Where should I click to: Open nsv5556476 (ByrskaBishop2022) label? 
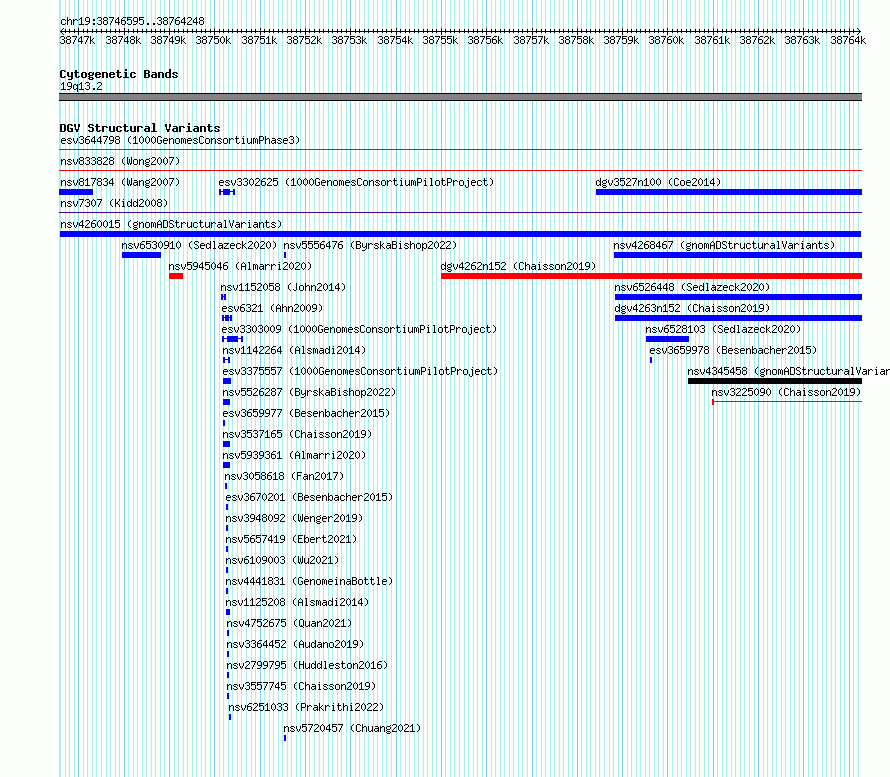point(370,245)
